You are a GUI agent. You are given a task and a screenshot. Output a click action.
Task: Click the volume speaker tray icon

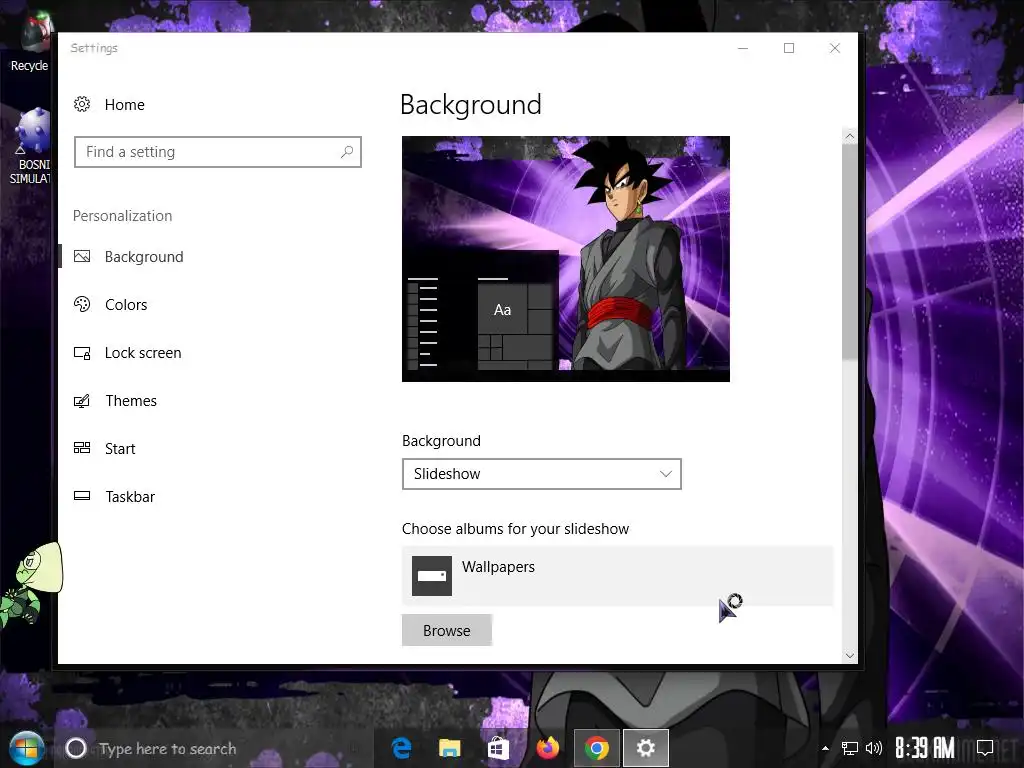(x=873, y=748)
